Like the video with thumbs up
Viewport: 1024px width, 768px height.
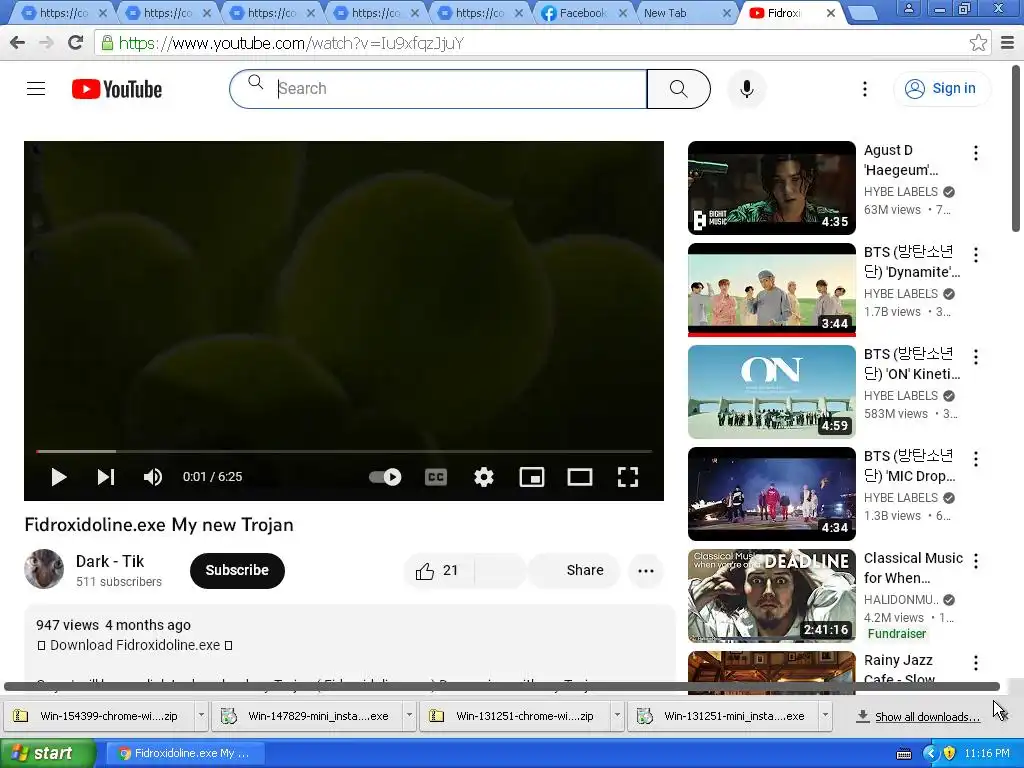(x=438, y=571)
